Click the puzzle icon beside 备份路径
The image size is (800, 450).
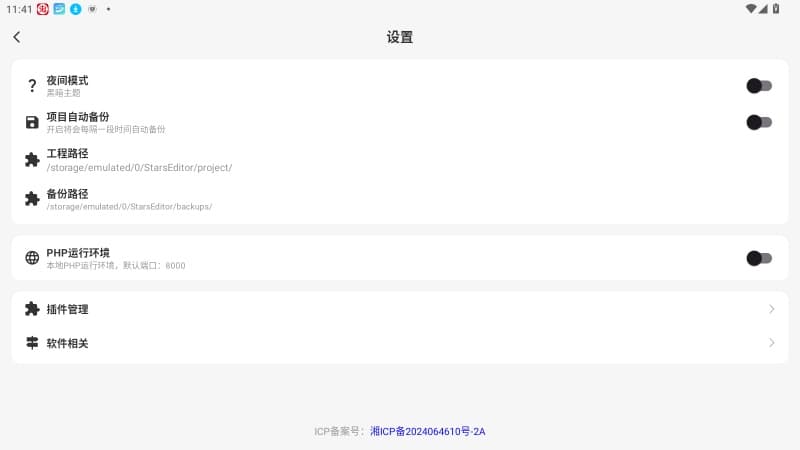pos(32,199)
